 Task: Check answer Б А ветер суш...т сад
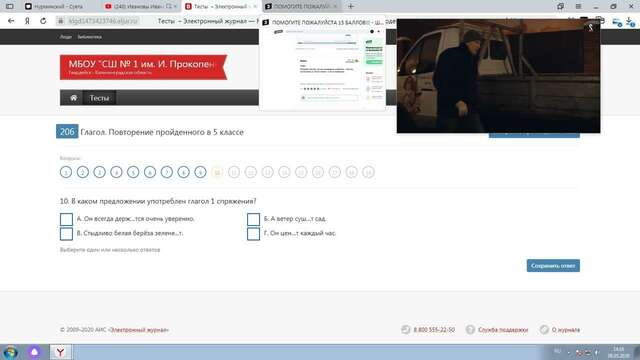[253, 219]
